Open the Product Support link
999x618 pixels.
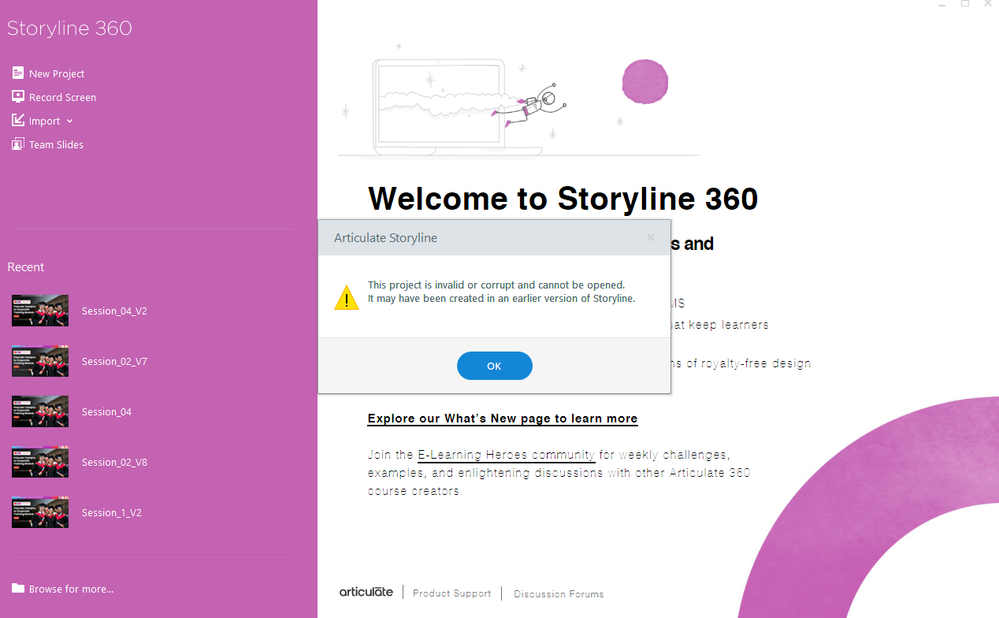452,593
